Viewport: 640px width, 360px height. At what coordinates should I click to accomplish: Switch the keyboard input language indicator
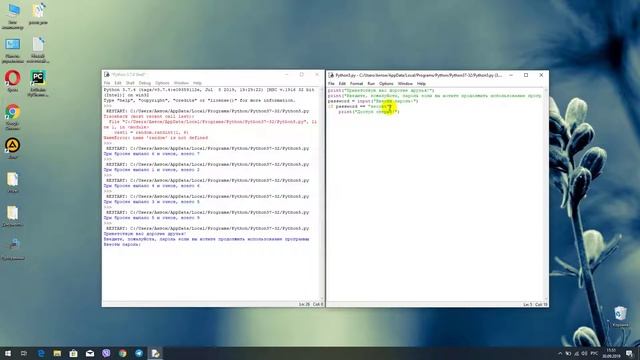click(x=594, y=353)
